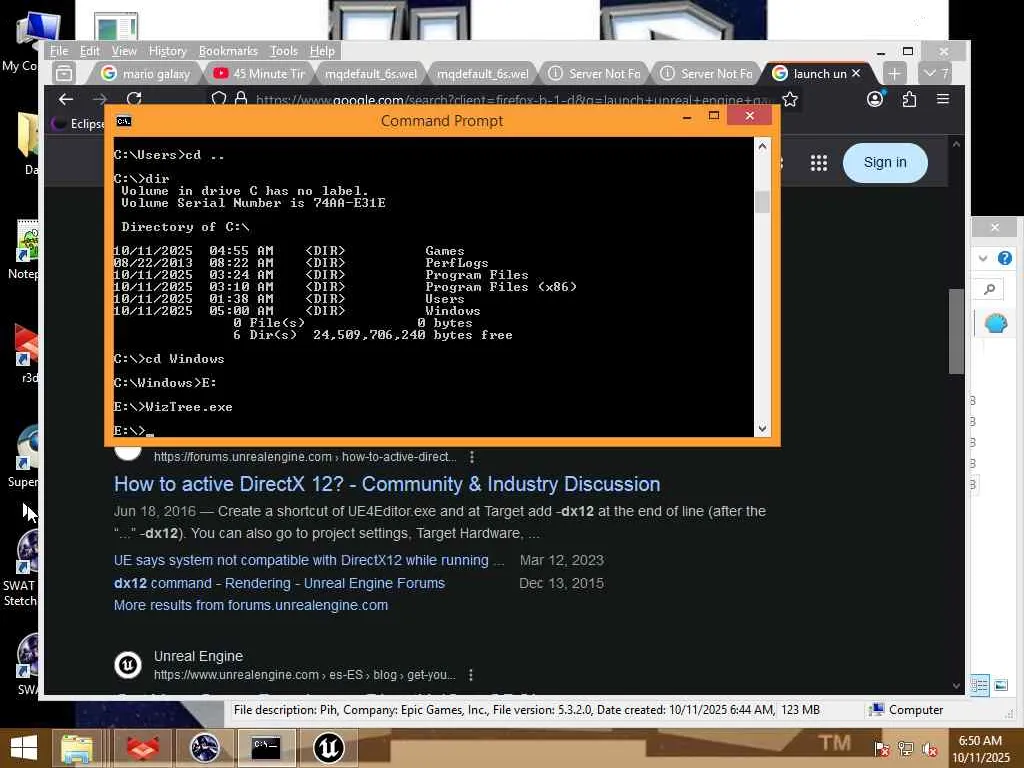Open SWAT game icon on taskbar
Viewport: 1024px width, 768px height.
[x=204, y=748]
